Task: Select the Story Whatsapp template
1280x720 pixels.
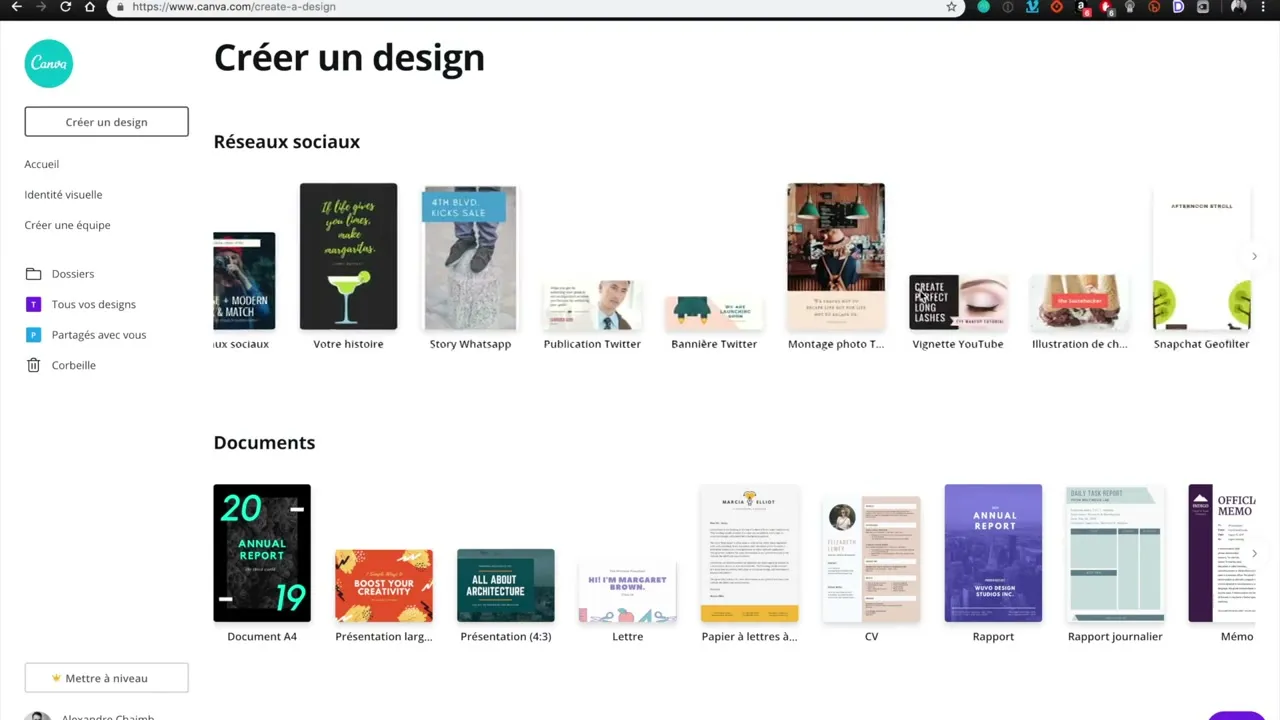Action: (470, 256)
